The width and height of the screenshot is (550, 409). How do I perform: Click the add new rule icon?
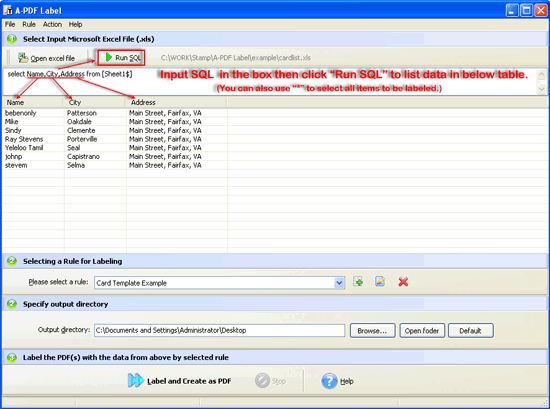[358, 282]
